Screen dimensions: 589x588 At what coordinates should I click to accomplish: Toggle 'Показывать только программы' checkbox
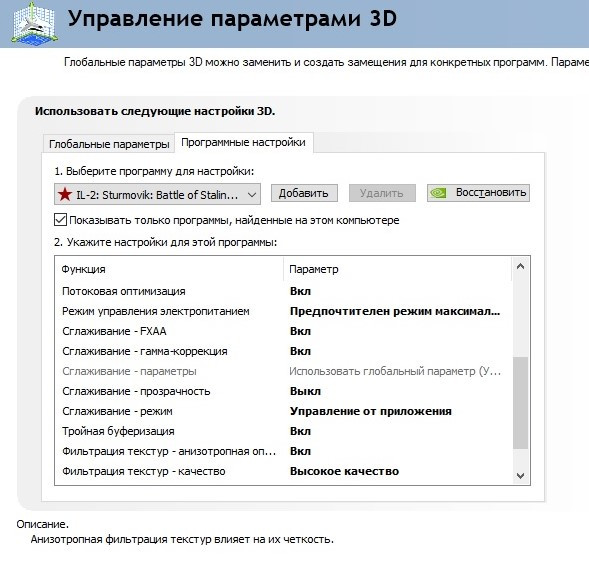(x=60, y=220)
